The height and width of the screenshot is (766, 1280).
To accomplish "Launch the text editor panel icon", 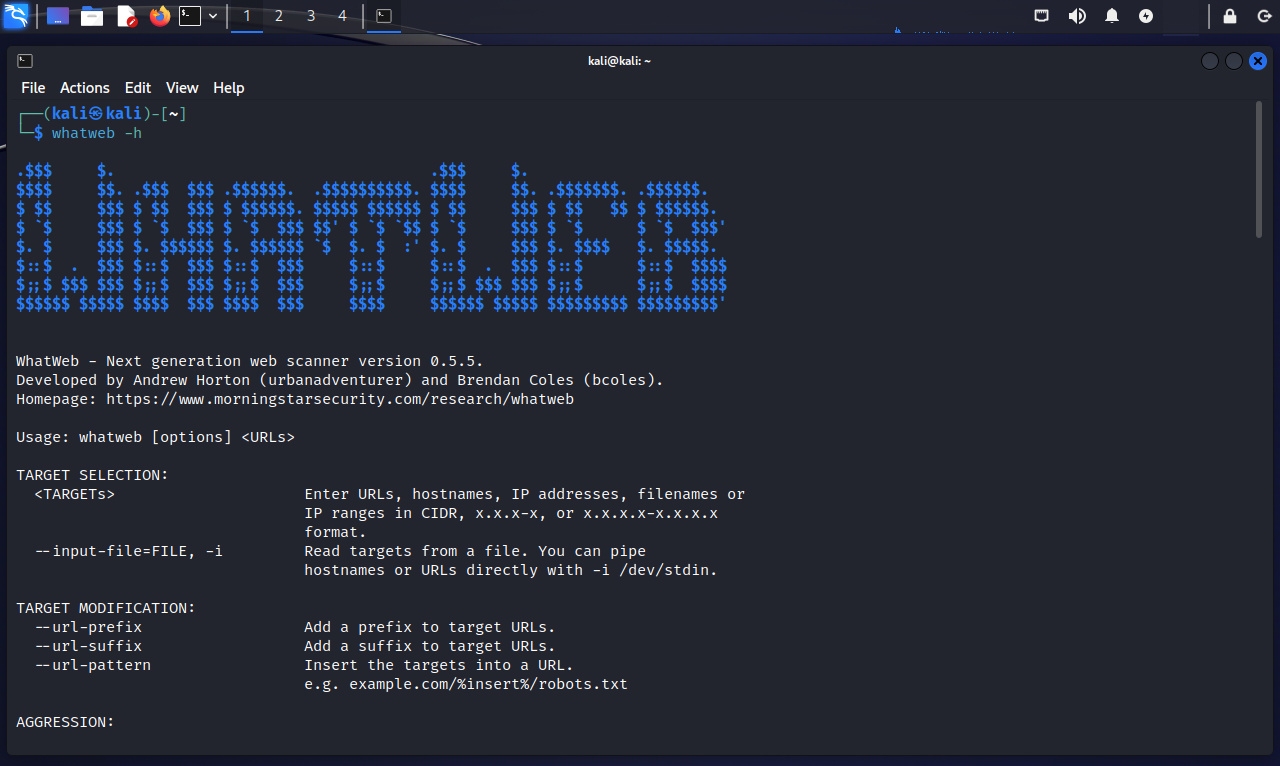I will click(126, 16).
